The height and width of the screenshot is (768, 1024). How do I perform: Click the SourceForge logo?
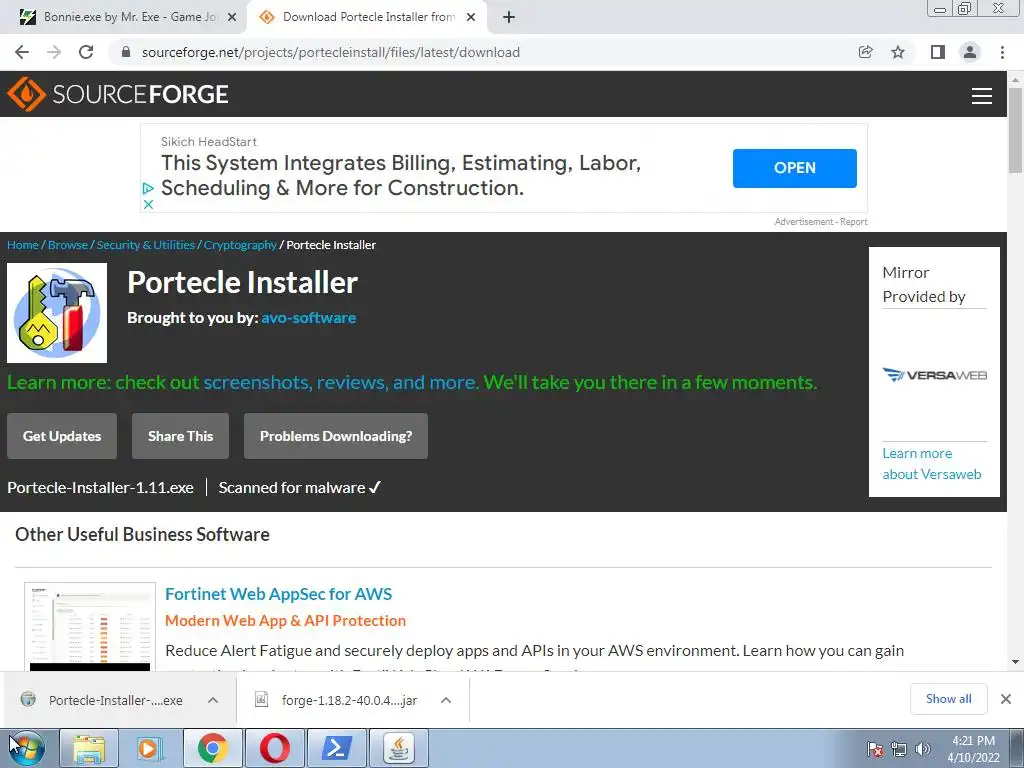tap(118, 94)
